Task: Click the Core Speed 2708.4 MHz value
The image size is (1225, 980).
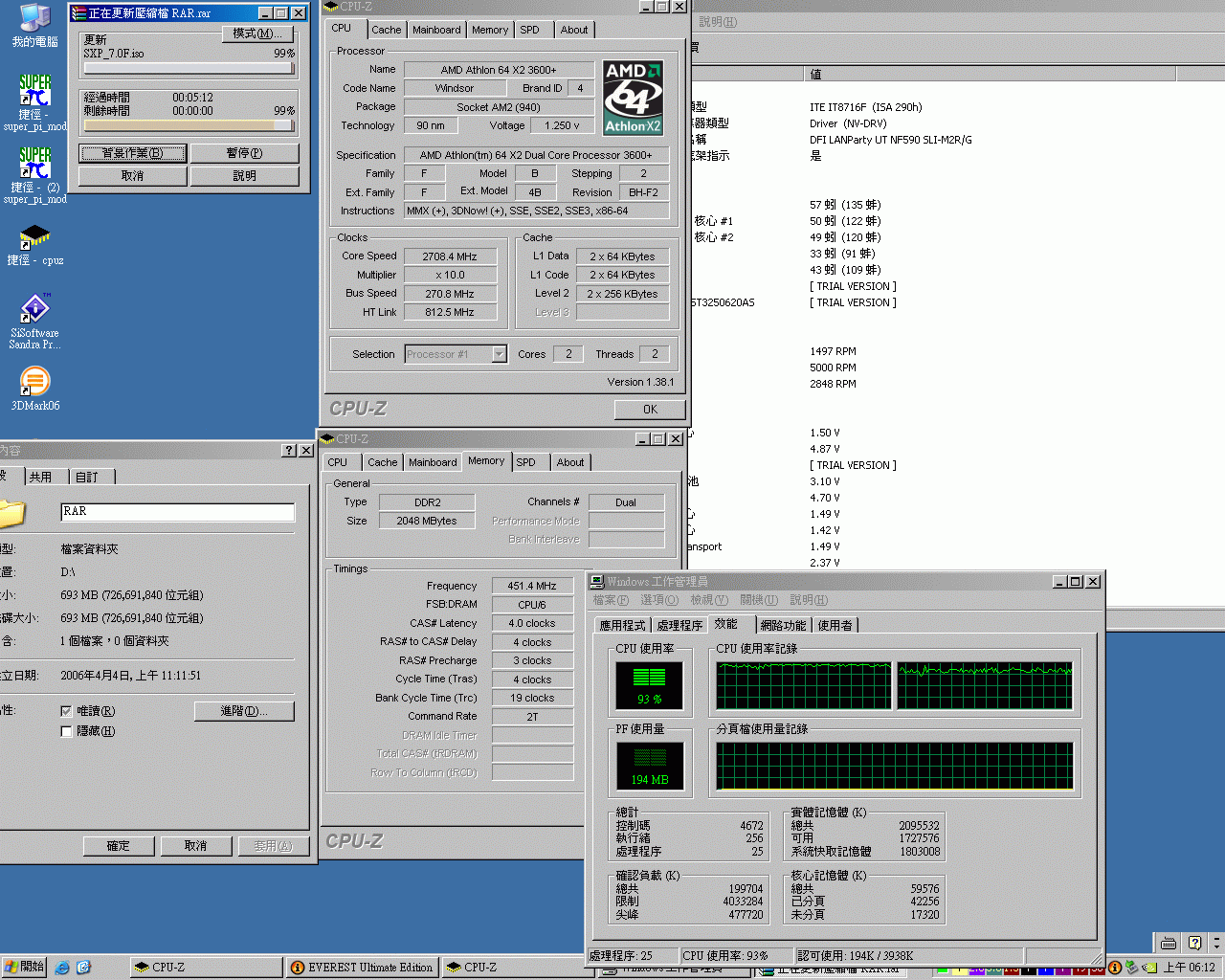Action: 450,256
